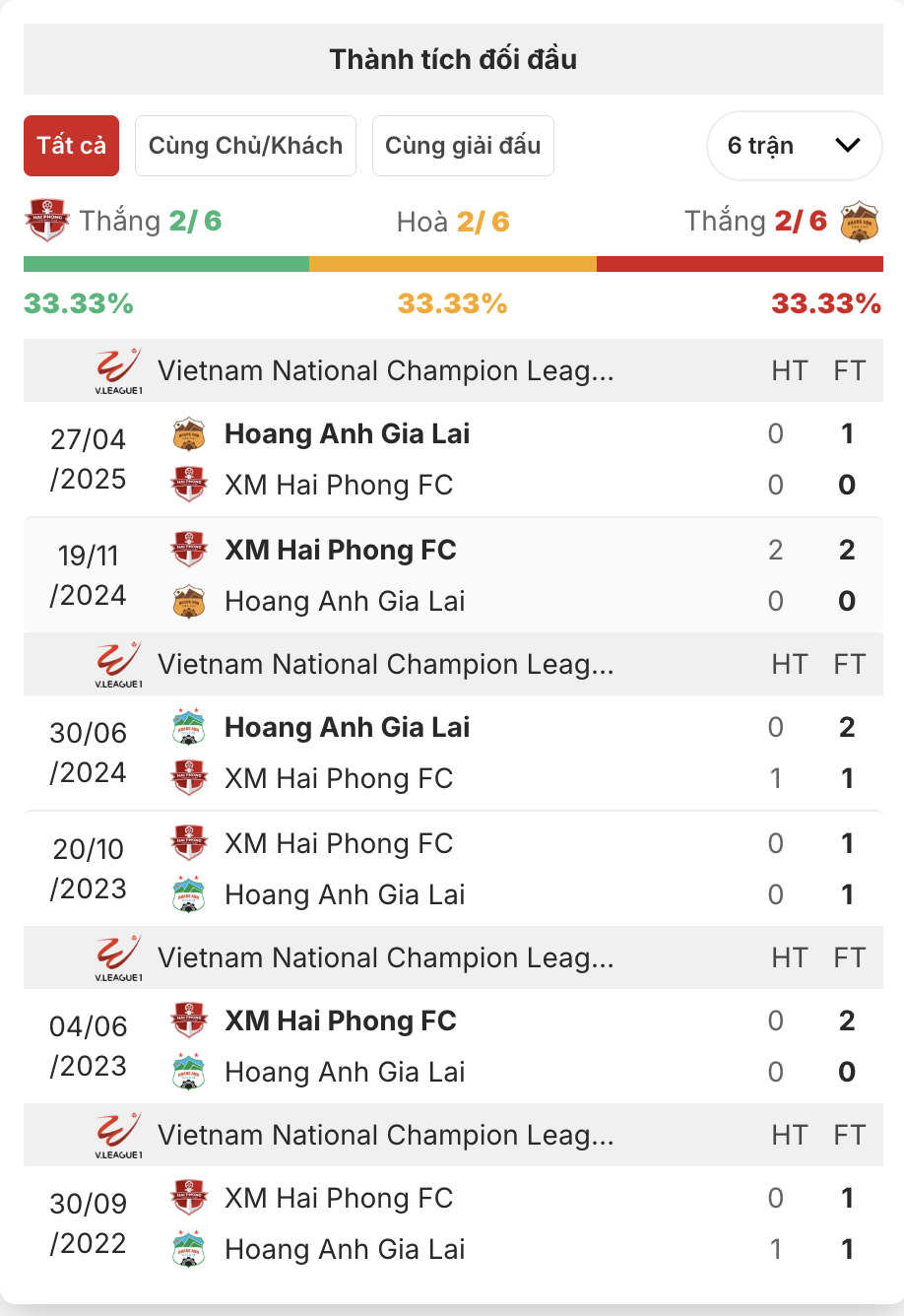Image resolution: width=904 pixels, height=1316 pixels.
Task: Select the "Tất cả" filter tab
Action: [71, 146]
